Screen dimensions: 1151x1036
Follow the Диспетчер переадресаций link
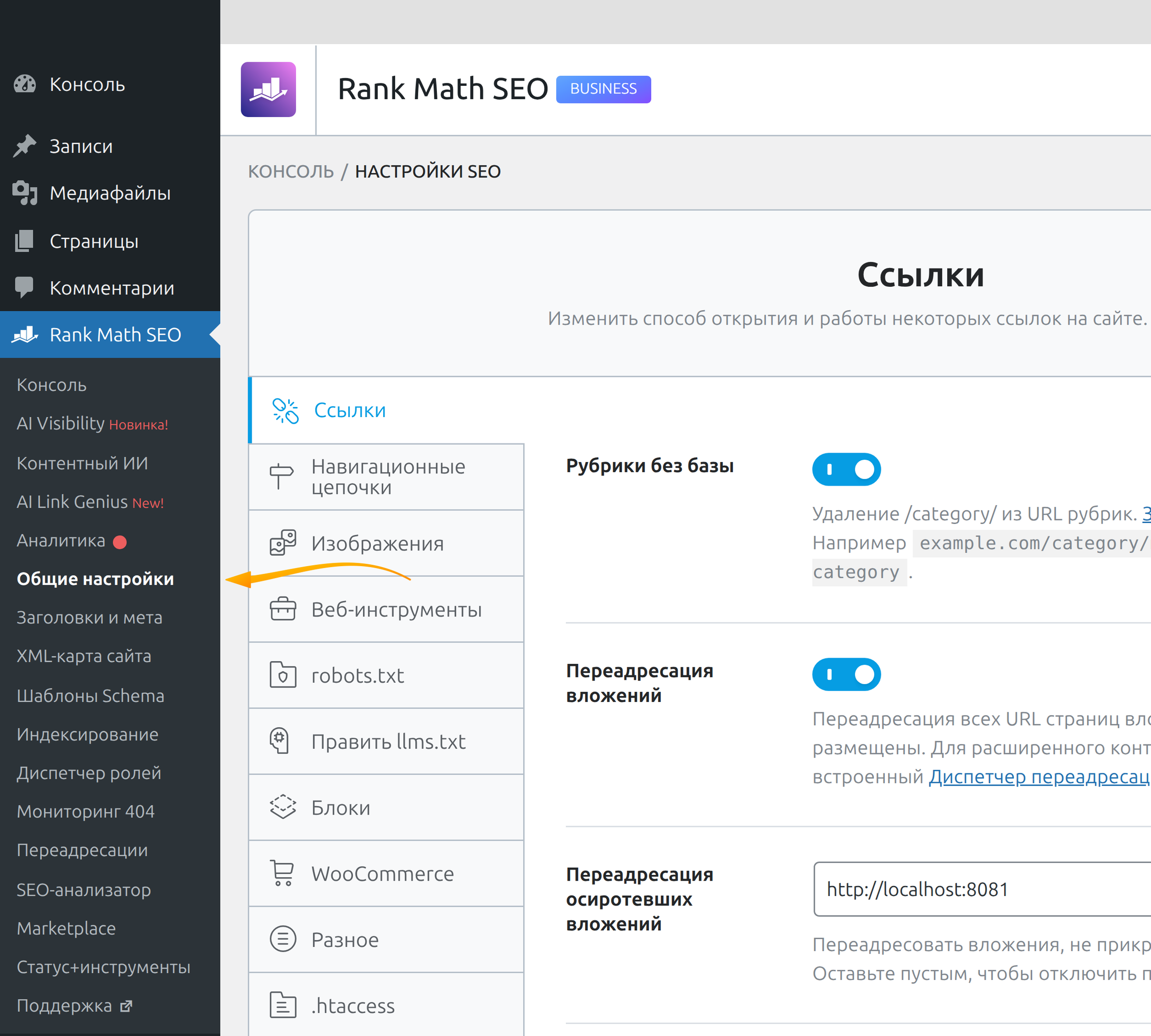pos(1039,777)
